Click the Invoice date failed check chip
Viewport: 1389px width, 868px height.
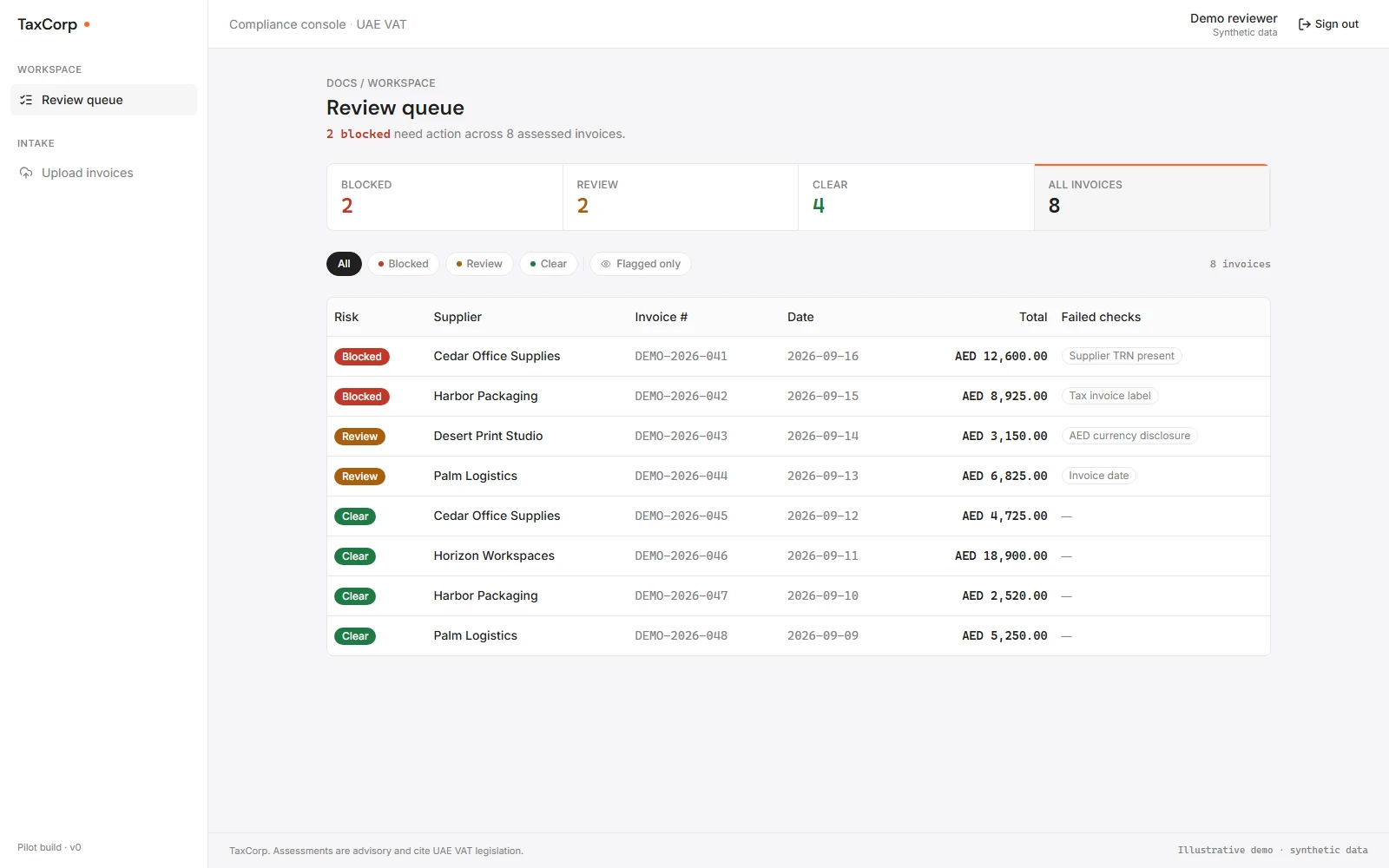(x=1099, y=476)
